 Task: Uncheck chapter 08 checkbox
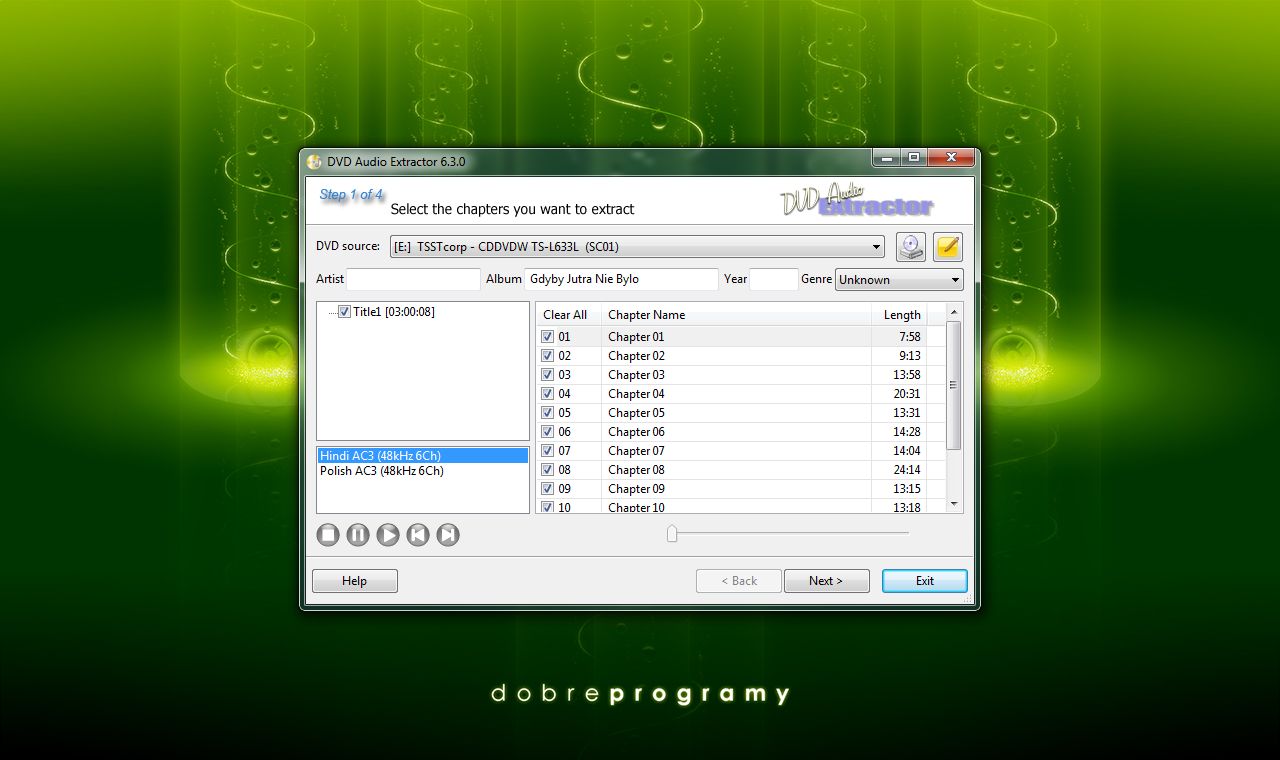547,470
